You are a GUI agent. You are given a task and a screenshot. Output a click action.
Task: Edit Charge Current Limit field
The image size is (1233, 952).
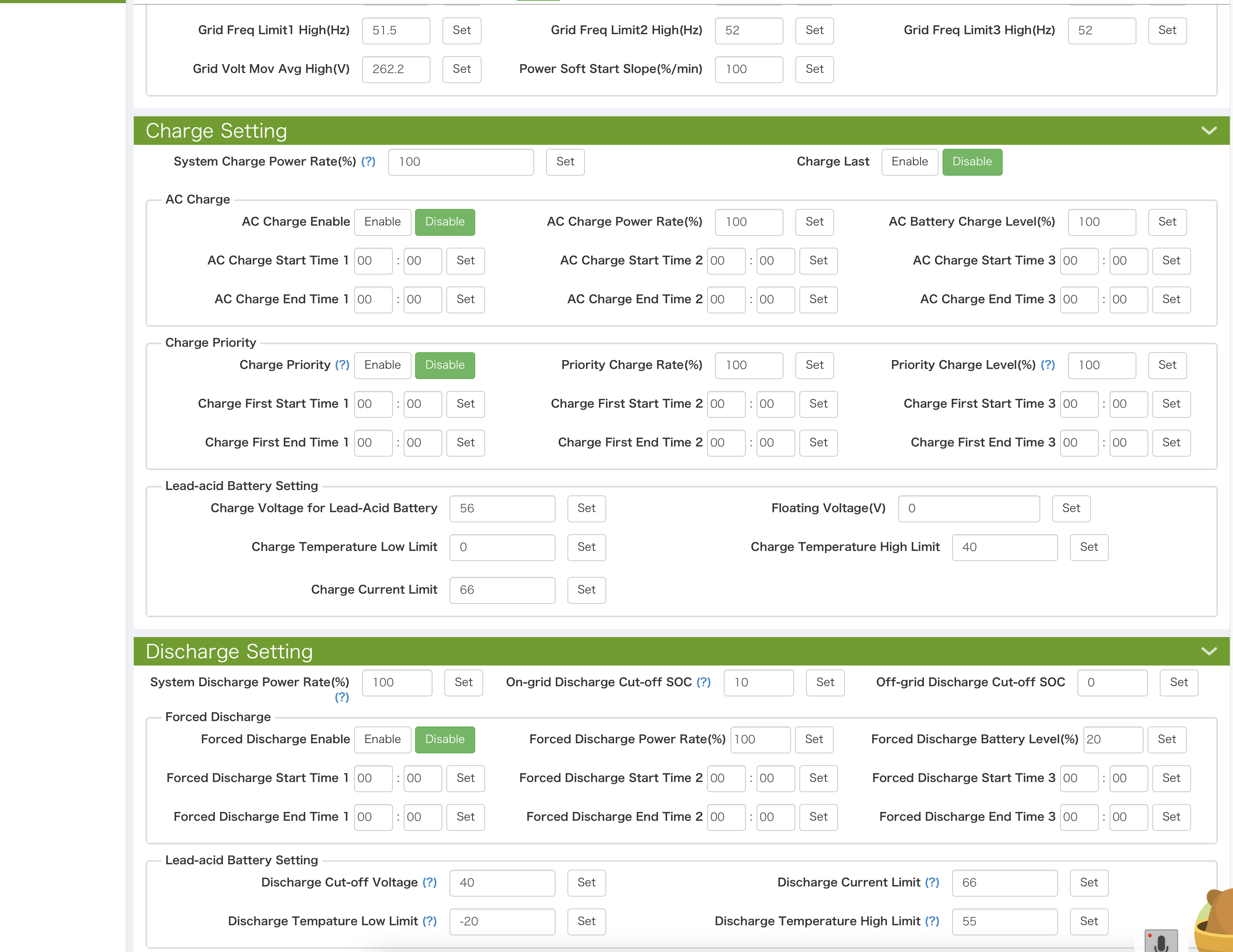coord(503,590)
